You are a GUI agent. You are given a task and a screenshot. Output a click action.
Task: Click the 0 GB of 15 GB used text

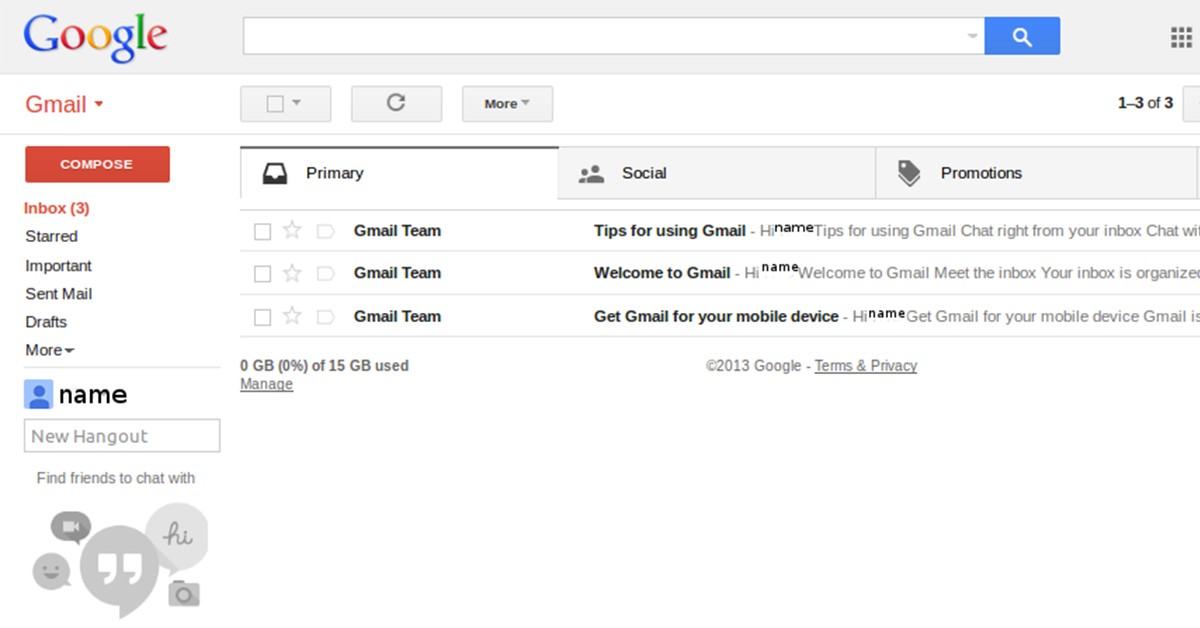click(324, 366)
